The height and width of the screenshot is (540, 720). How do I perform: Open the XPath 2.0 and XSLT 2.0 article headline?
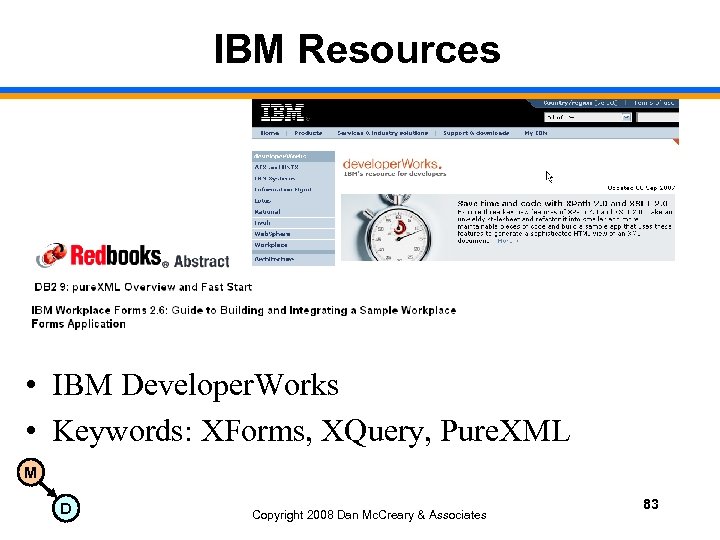coord(562,203)
